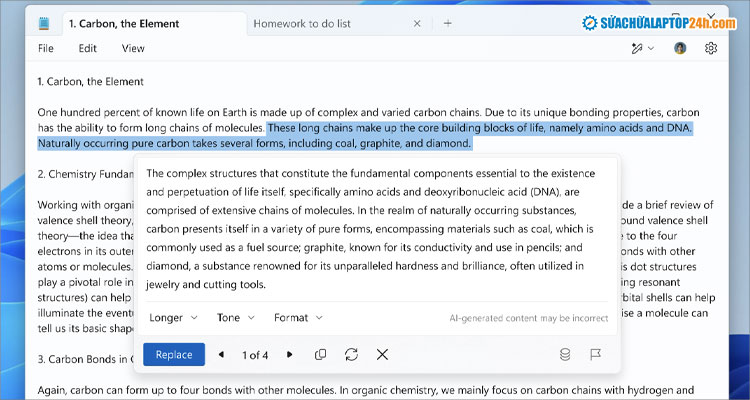
Task: Report the rewrite using the flag icon
Action: pos(595,354)
